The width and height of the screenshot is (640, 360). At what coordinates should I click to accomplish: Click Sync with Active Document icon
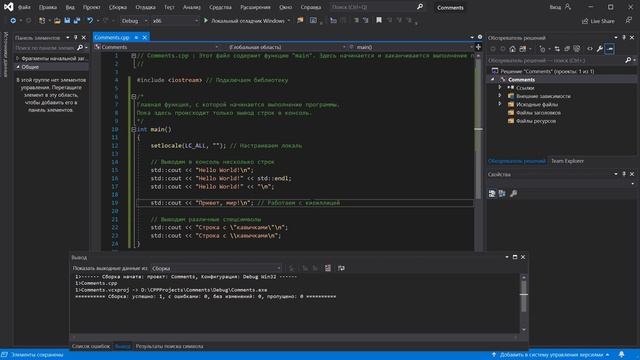(x=557, y=49)
